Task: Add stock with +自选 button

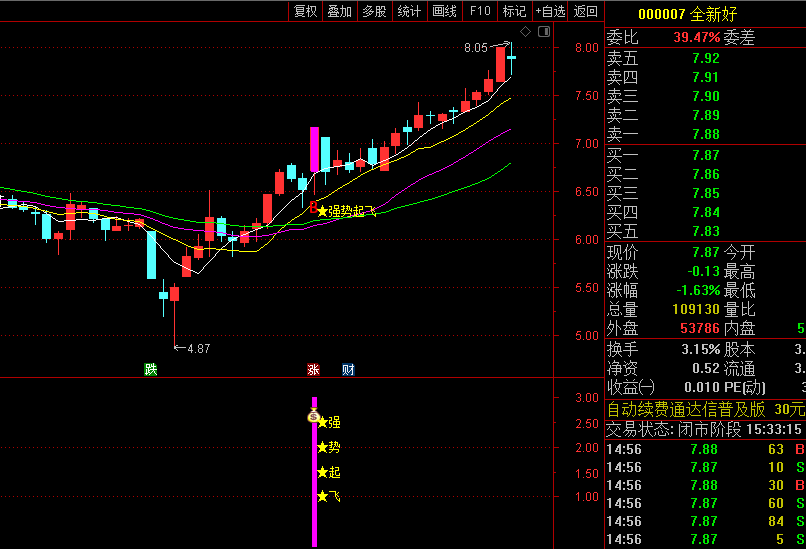Action: point(550,11)
